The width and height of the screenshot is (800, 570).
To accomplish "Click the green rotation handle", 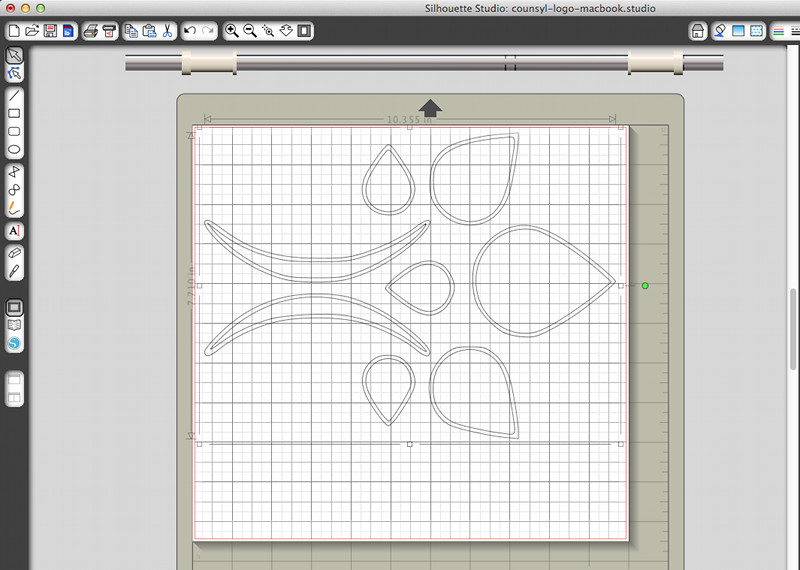I will tap(645, 286).
